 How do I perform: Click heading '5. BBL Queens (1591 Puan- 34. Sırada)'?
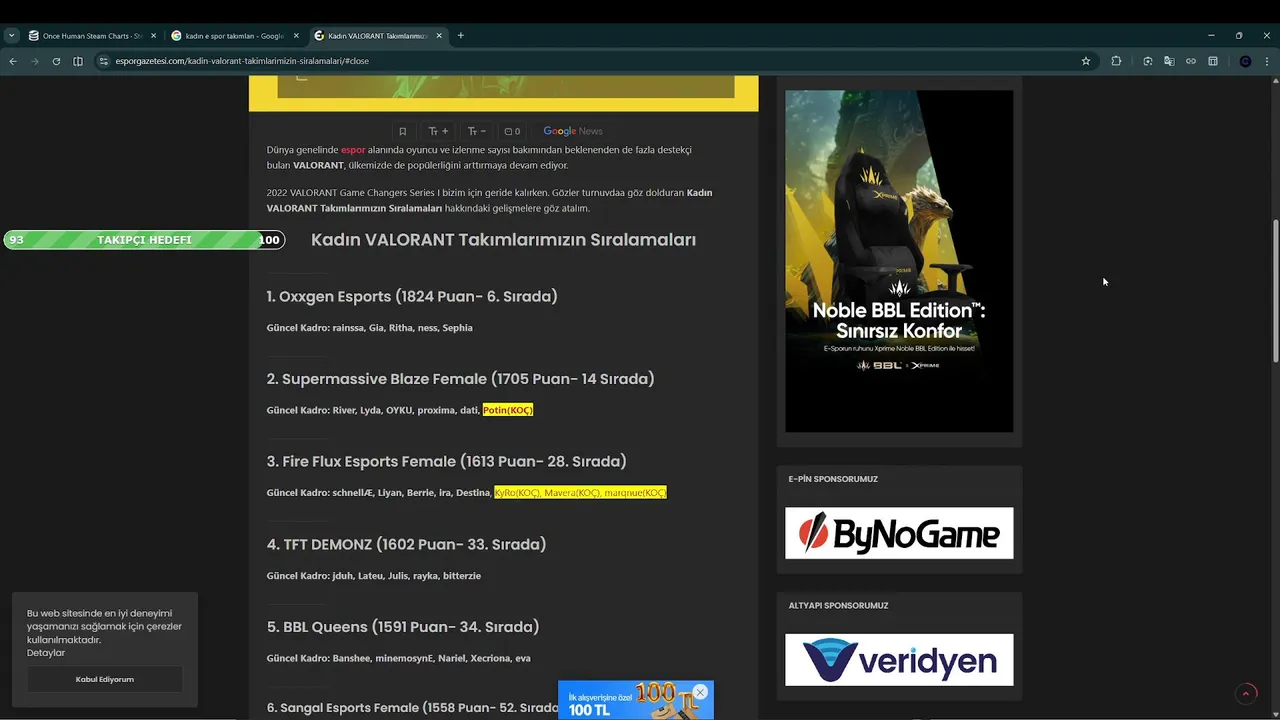click(x=403, y=627)
